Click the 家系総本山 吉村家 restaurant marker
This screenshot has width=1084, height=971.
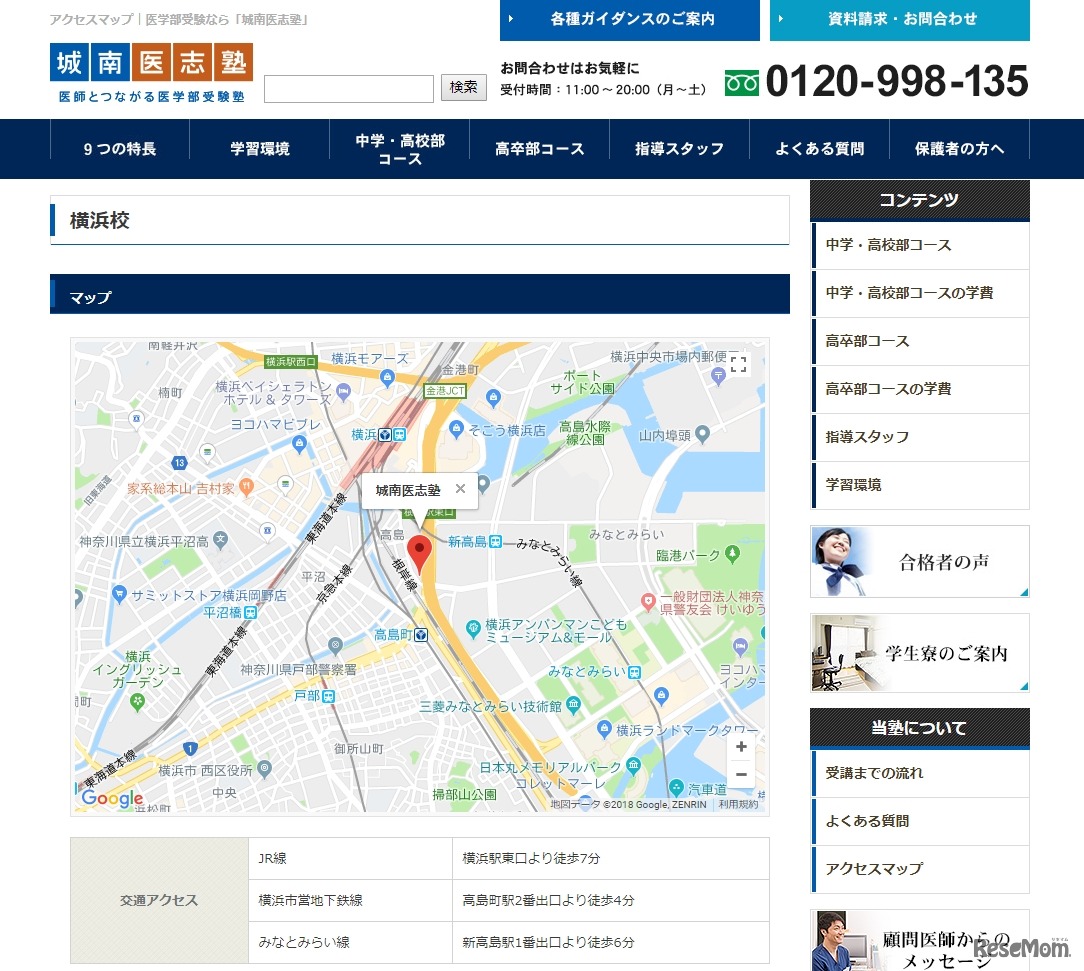click(246, 487)
